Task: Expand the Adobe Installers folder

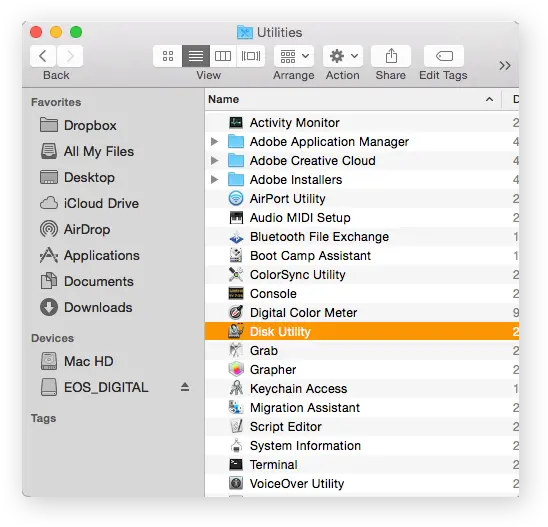Action: tap(215, 180)
